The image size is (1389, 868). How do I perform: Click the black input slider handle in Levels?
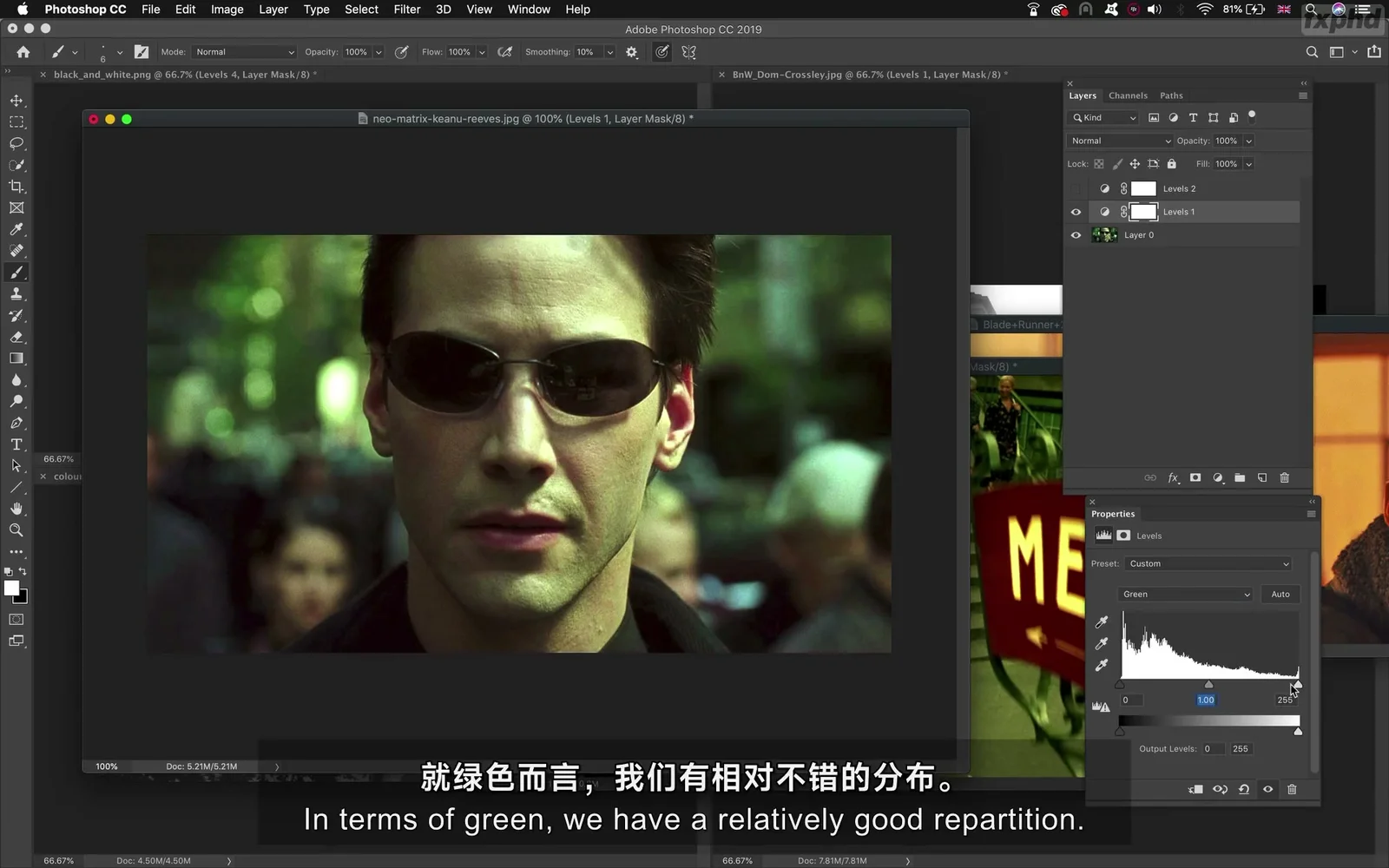(1120, 685)
